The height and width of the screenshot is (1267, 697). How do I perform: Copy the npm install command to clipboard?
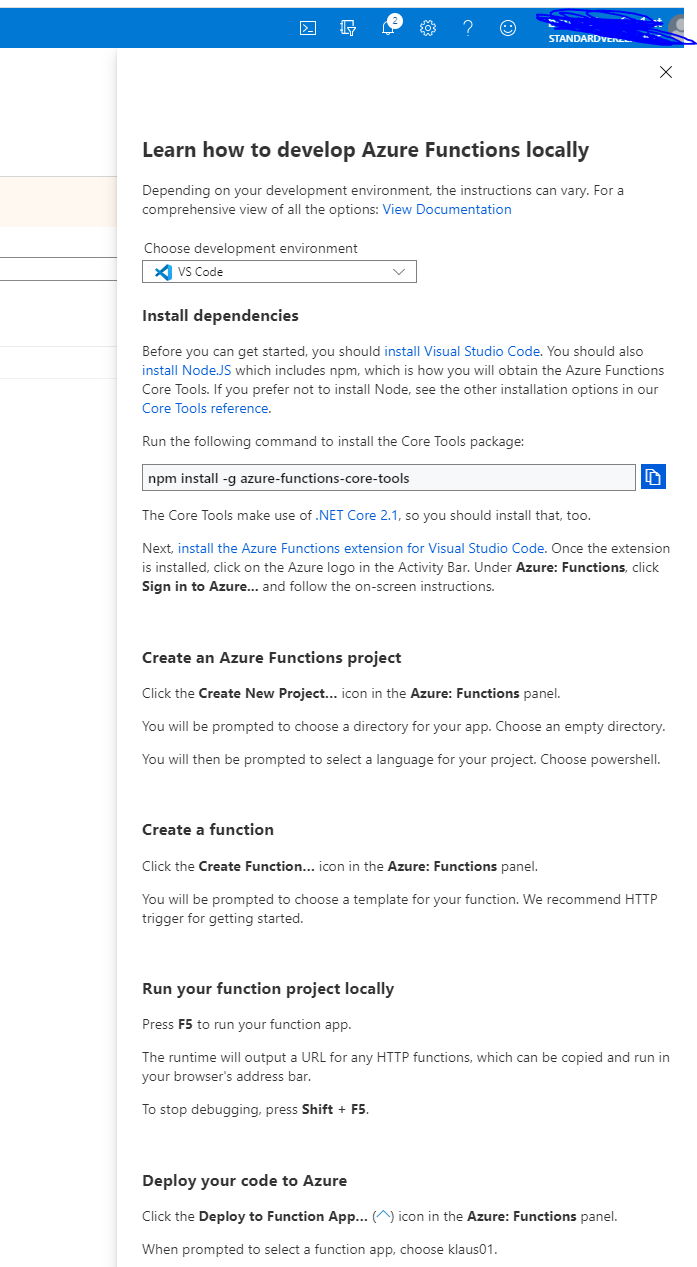click(652, 477)
